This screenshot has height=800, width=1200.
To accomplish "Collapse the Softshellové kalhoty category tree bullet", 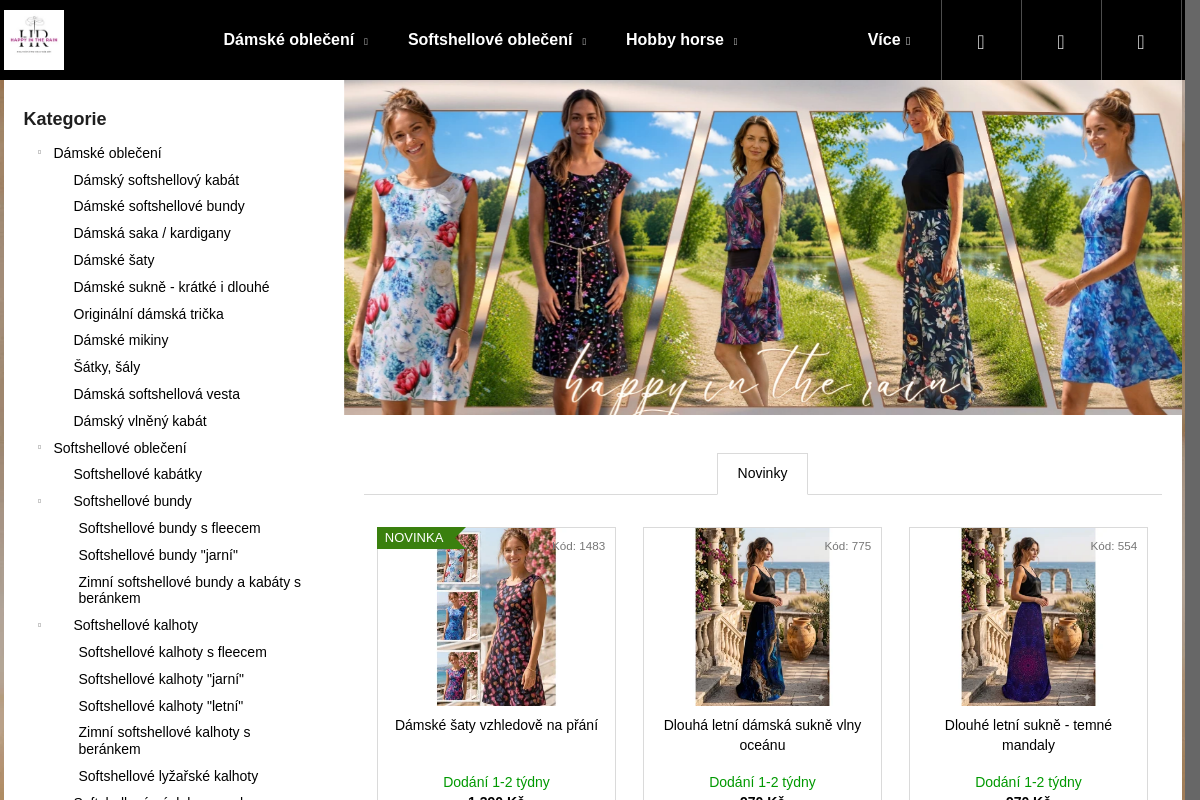I will pyautogui.click(x=40, y=625).
